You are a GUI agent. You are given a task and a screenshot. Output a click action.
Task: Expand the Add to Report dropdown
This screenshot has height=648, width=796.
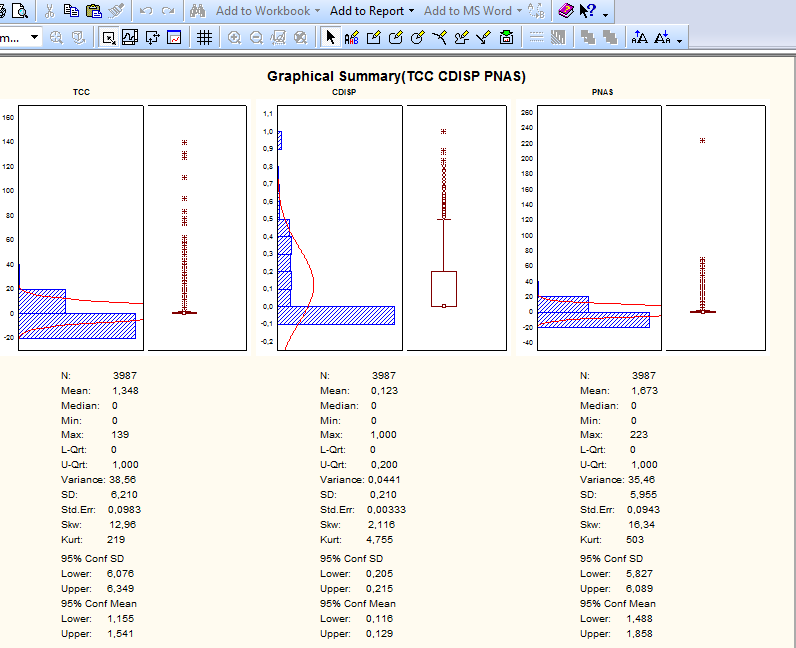411,11
